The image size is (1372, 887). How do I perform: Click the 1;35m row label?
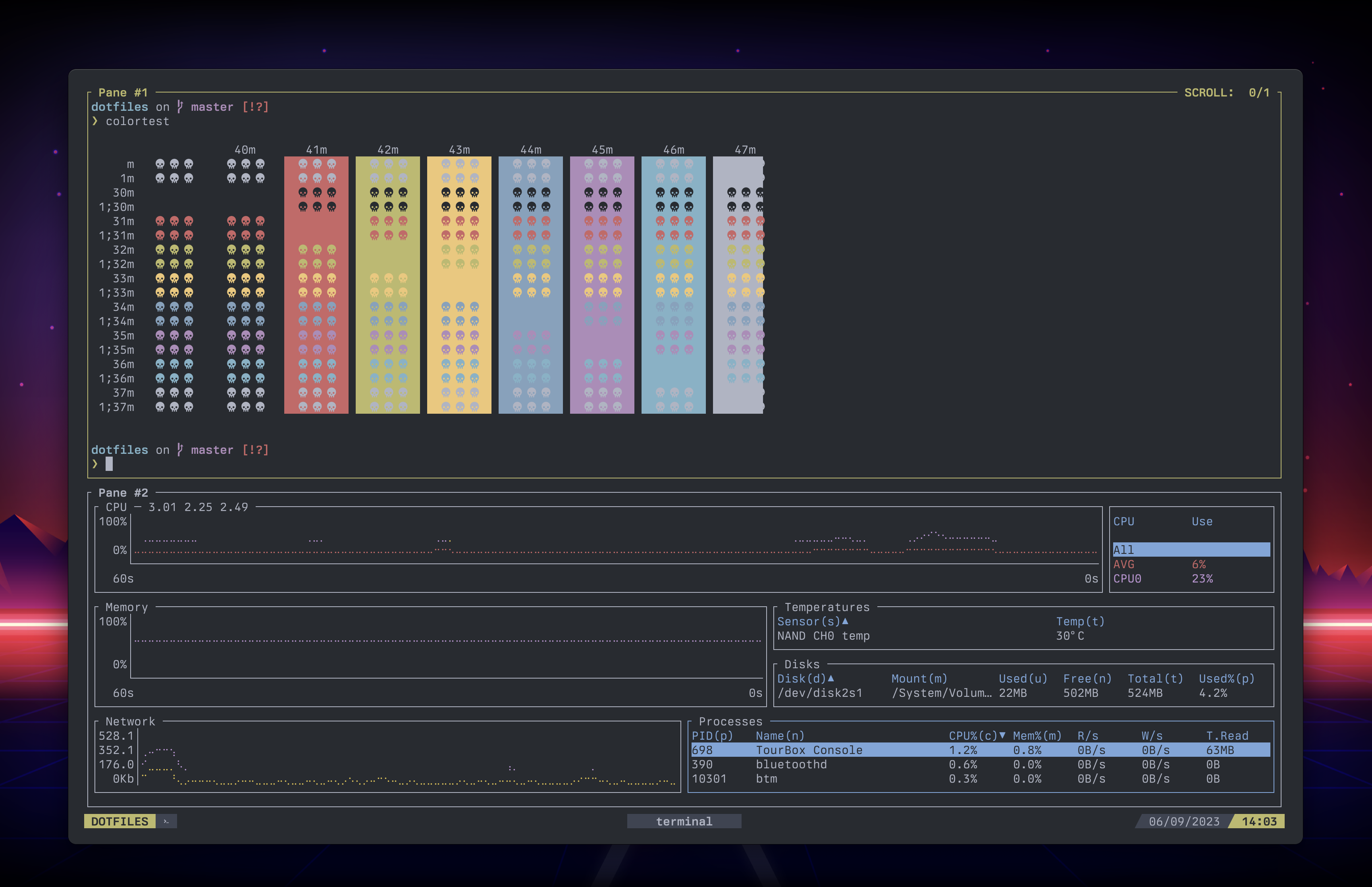click(x=116, y=350)
